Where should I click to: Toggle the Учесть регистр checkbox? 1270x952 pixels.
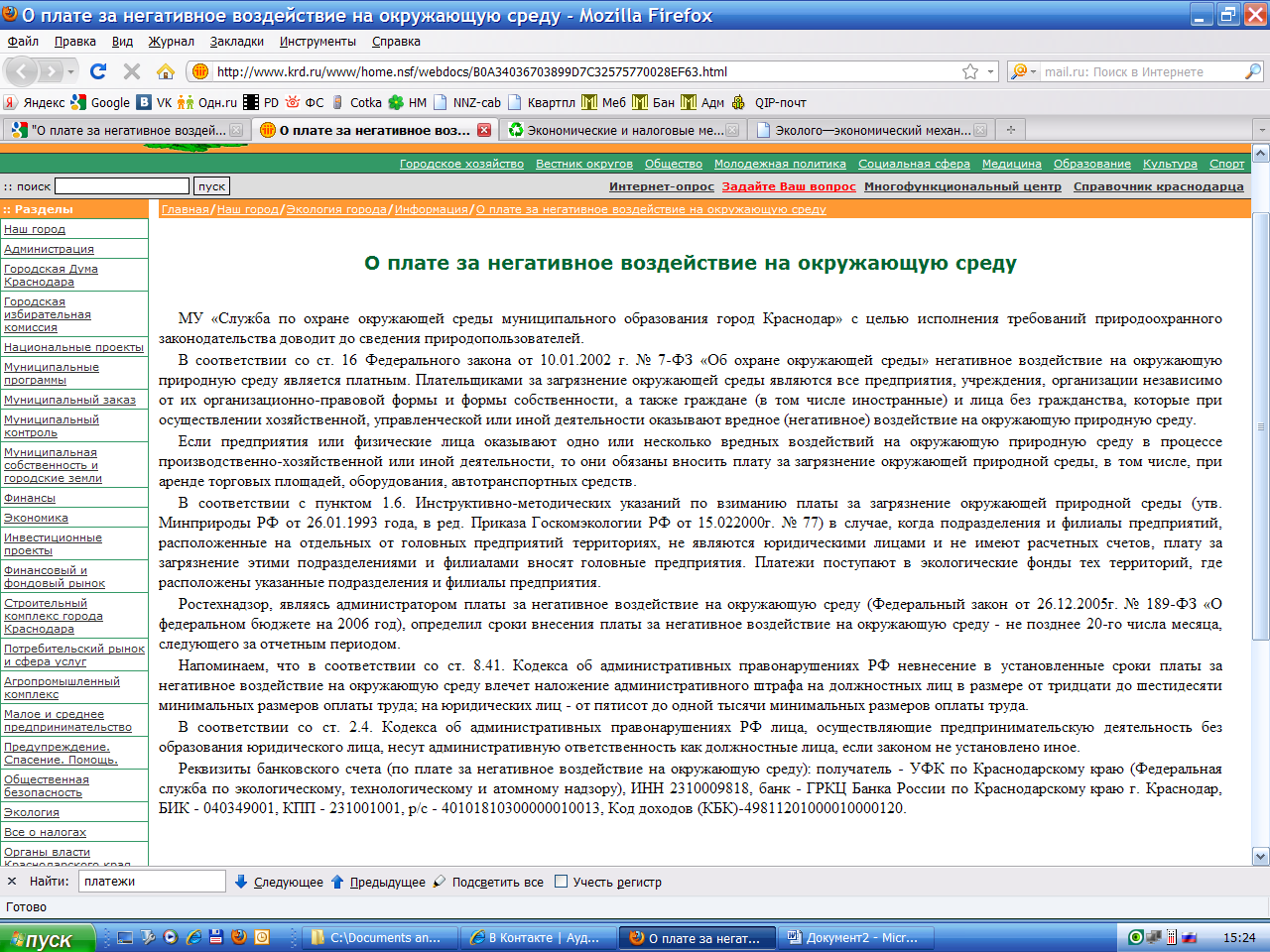click(x=562, y=882)
